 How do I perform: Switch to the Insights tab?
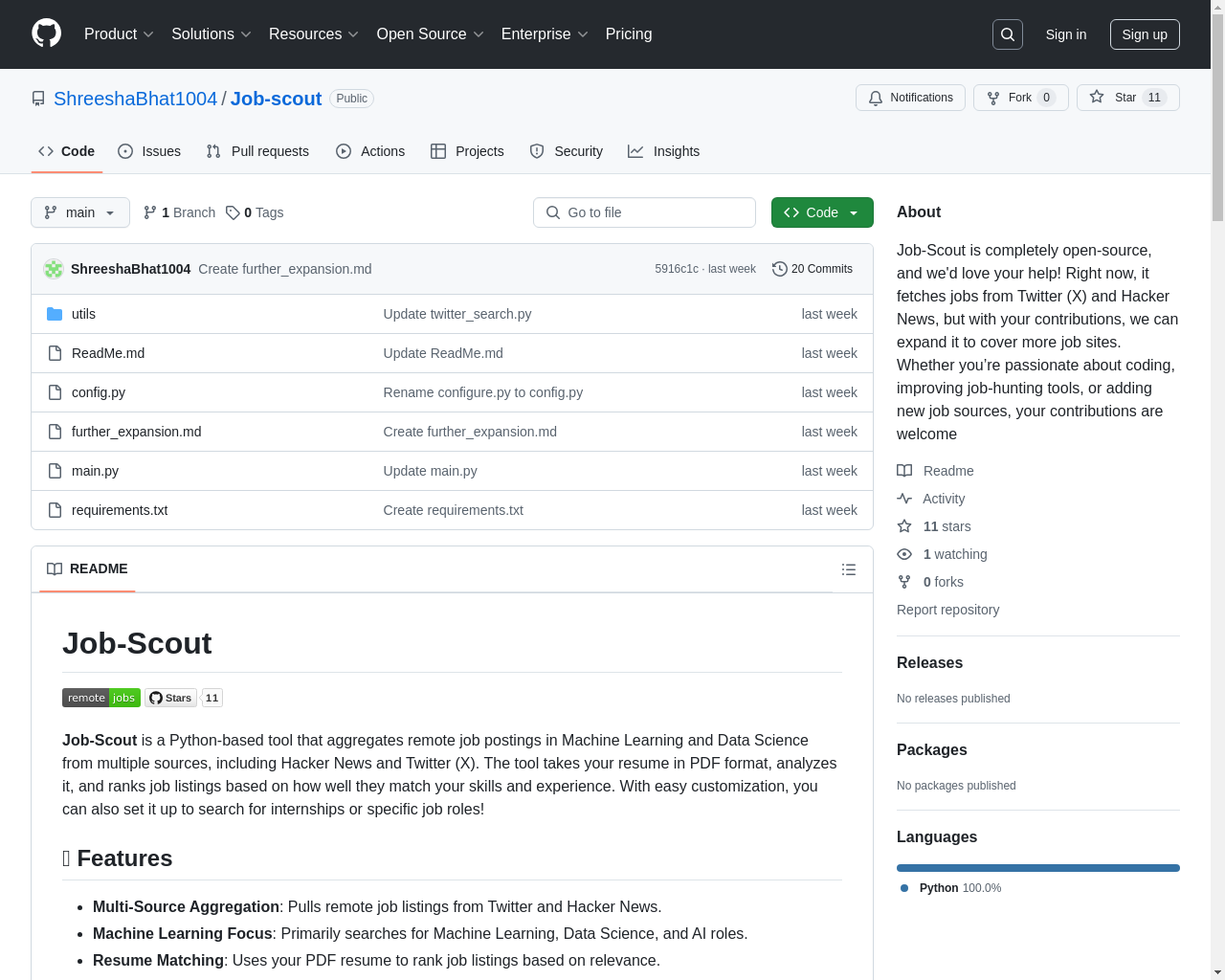coord(664,151)
